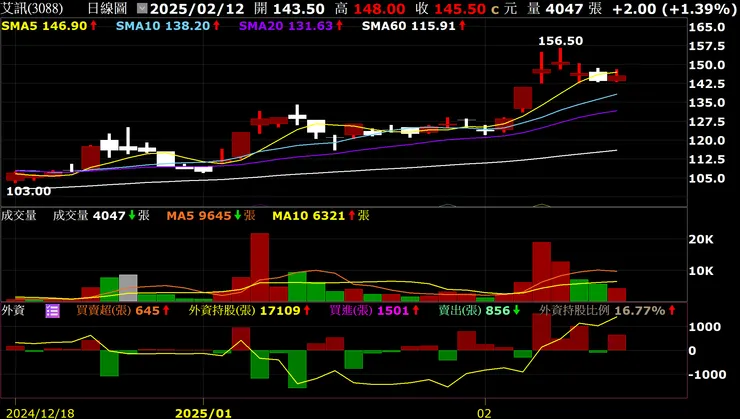
Task: Select the high price 148.00
Action: [x=379, y=8]
